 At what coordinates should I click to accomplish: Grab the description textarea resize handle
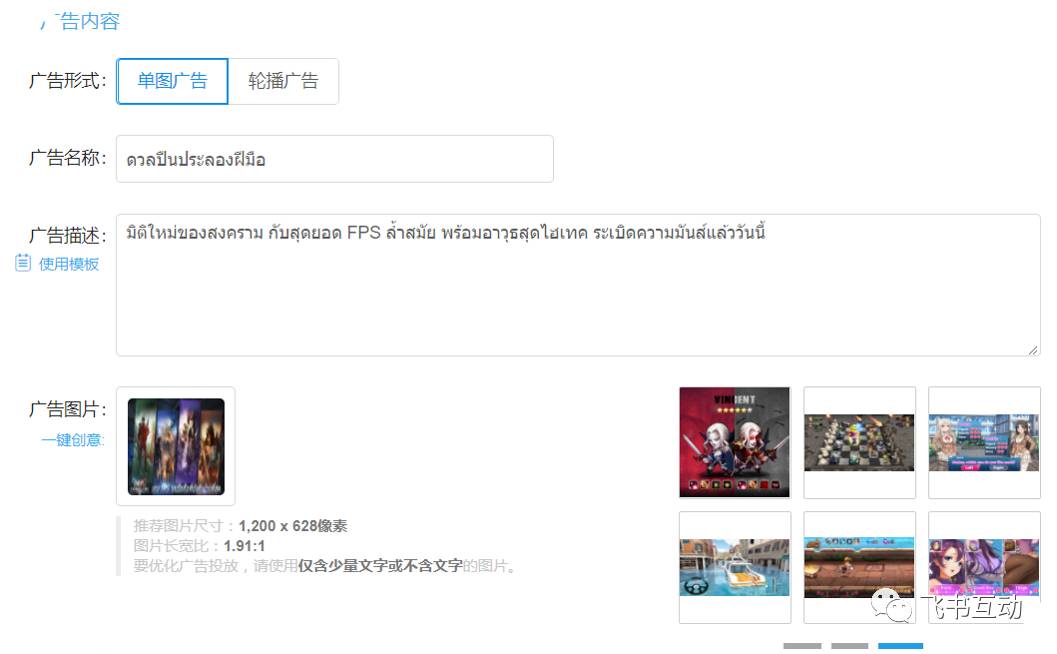click(1033, 350)
